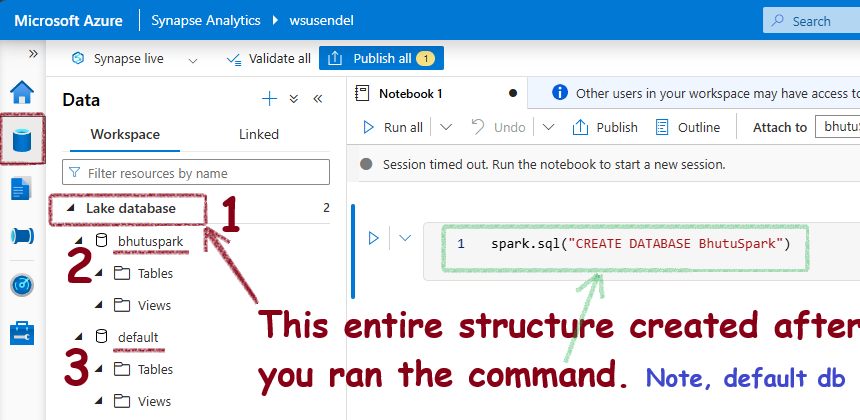Image resolution: width=860 pixels, height=420 pixels.
Task: Open the Manage hub toolbox icon
Action: [x=22, y=333]
